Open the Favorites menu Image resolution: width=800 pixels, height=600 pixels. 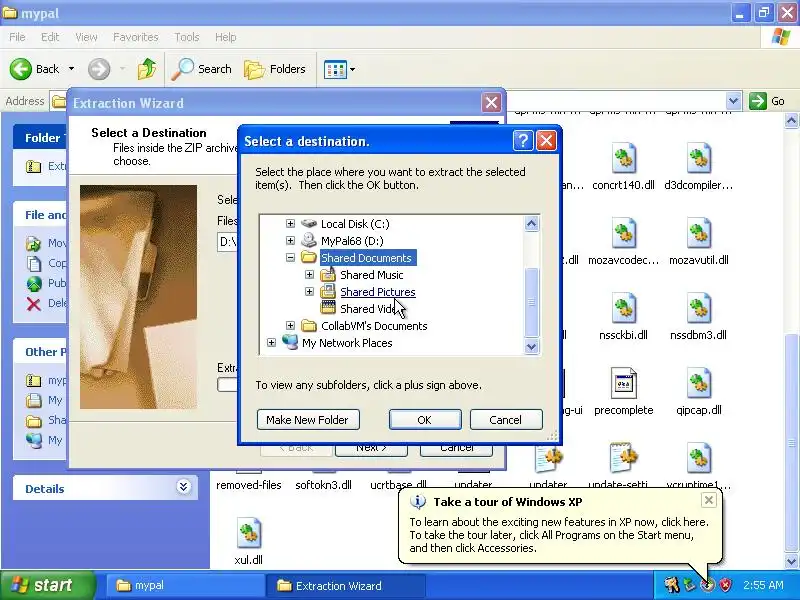(x=136, y=37)
